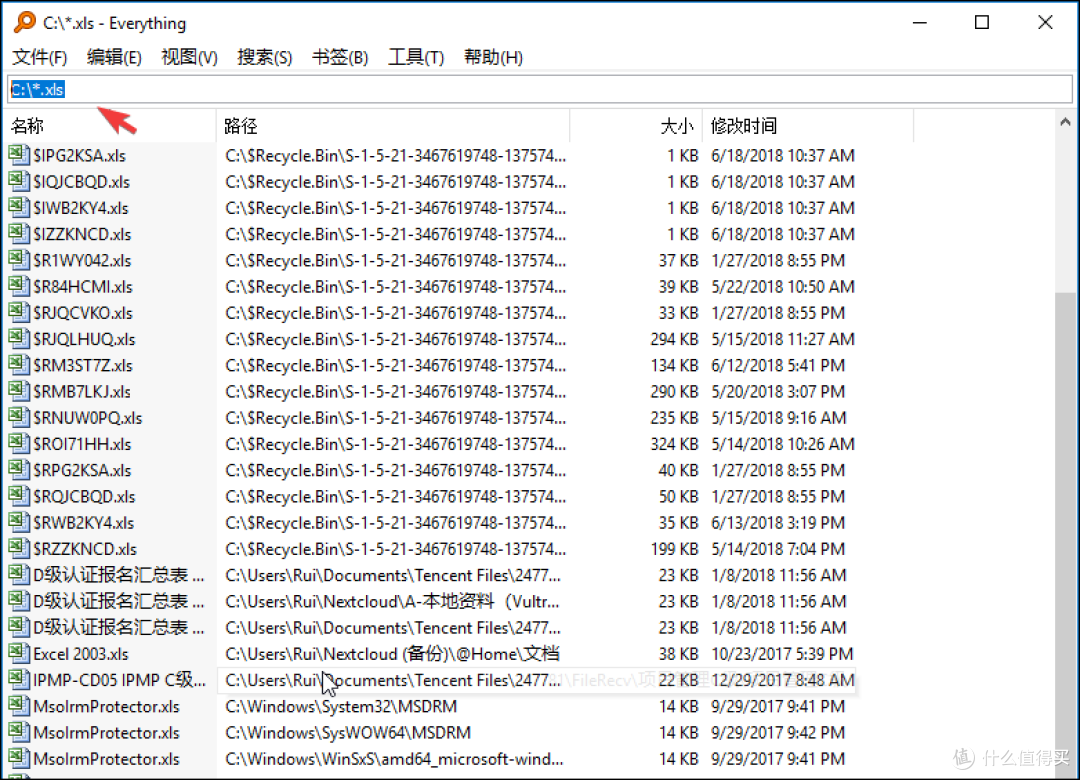Sort results by the 路径 column header
Image resolution: width=1080 pixels, height=780 pixels.
pos(393,126)
